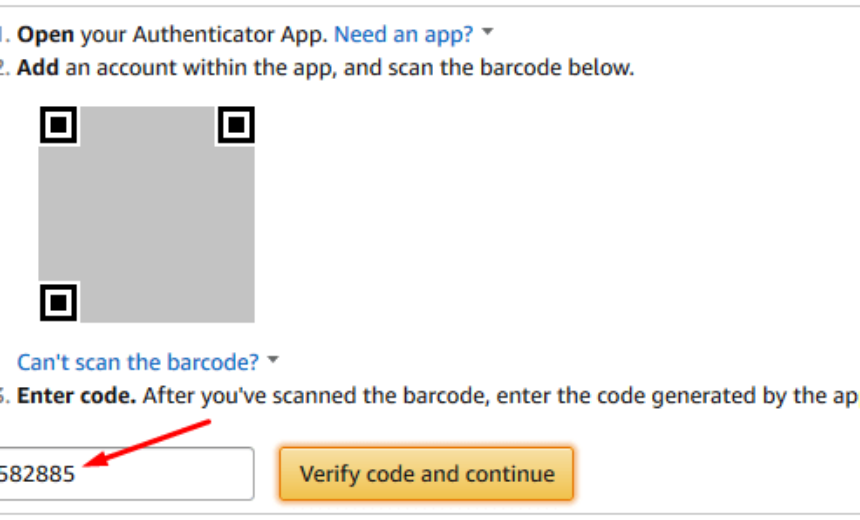Screen dimensions: 860x520
Task: Click the bold "Enter code." label
Action: [76, 395]
